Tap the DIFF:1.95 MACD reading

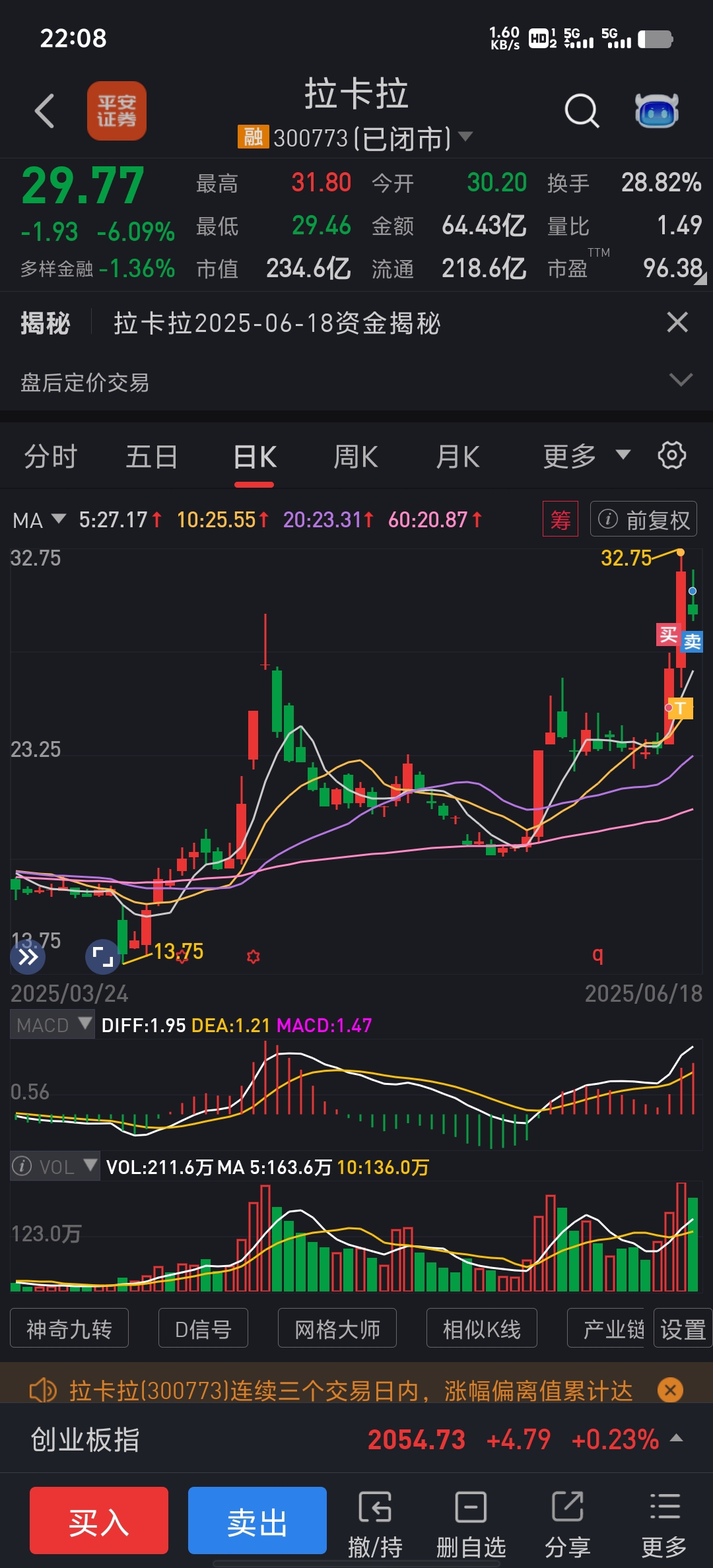coord(143,1025)
